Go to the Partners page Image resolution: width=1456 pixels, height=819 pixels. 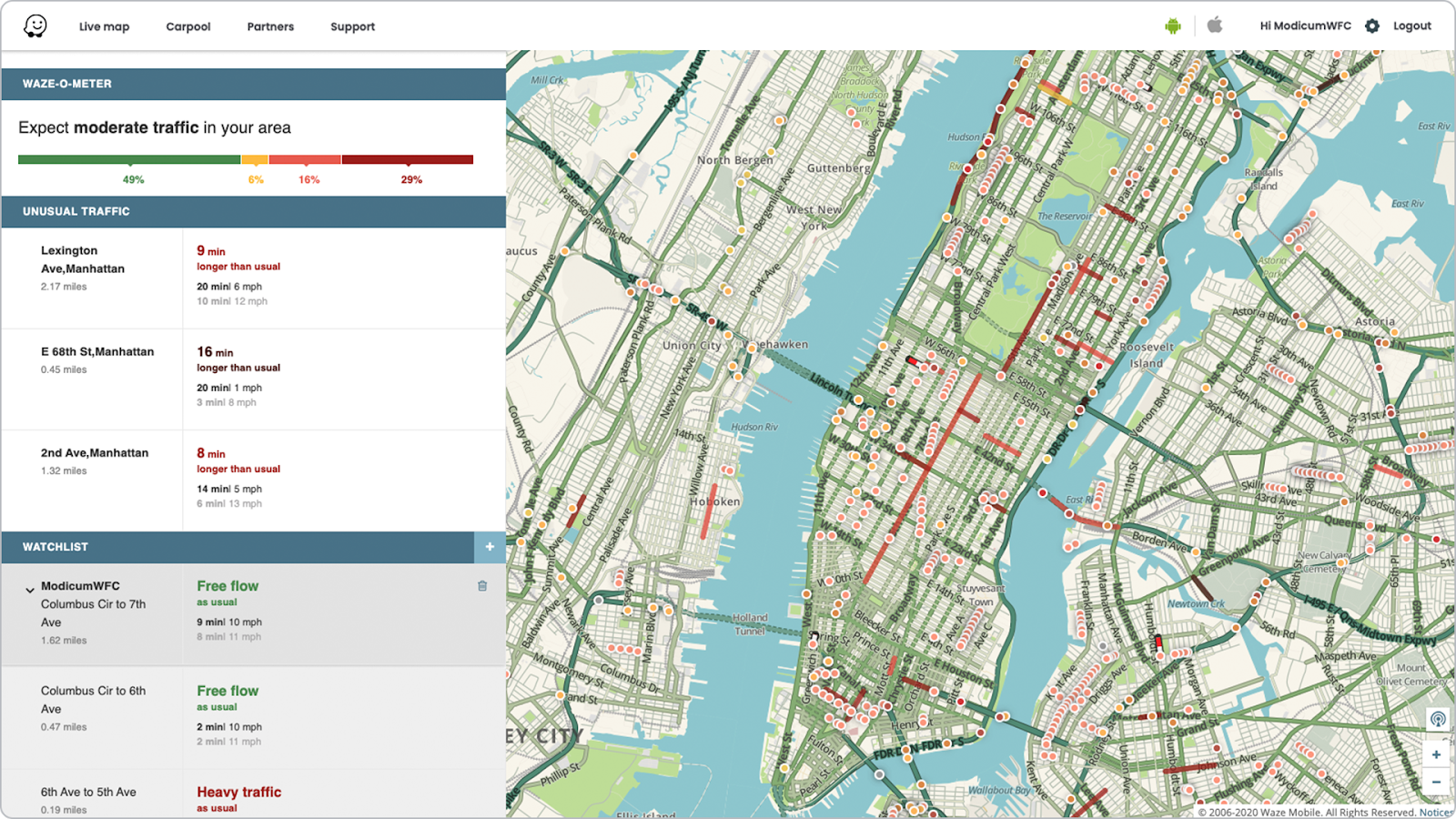click(x=270, y=26)
